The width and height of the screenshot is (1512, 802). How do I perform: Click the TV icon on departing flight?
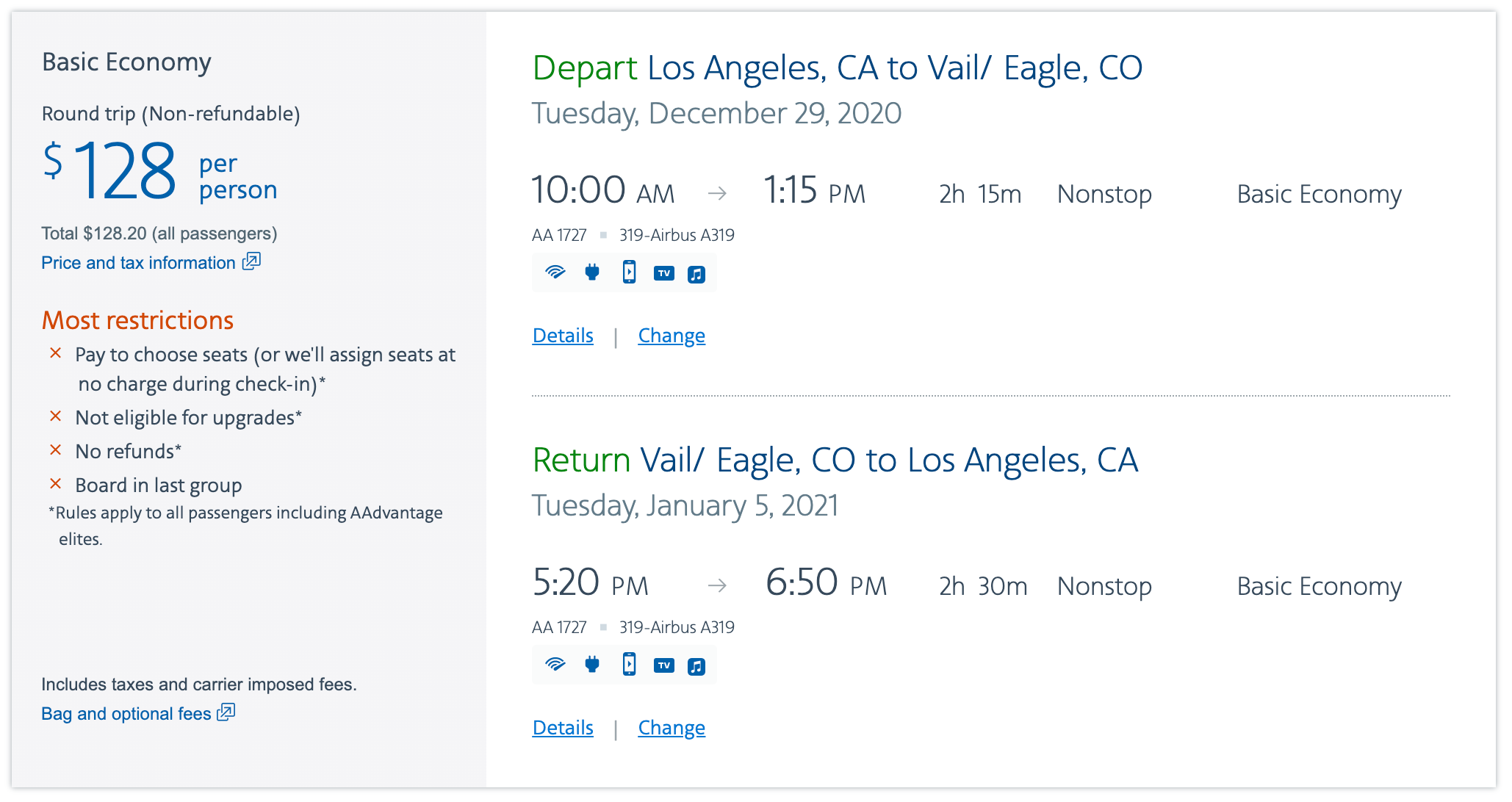pyautogui.click(x=664, y=273)
